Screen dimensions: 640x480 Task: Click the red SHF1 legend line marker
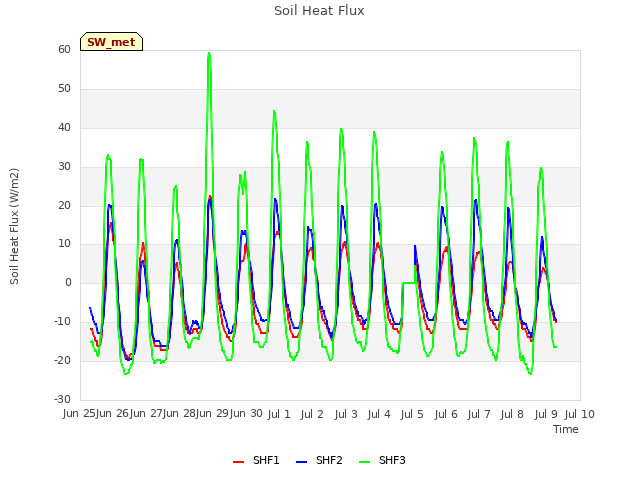(238, 462)
